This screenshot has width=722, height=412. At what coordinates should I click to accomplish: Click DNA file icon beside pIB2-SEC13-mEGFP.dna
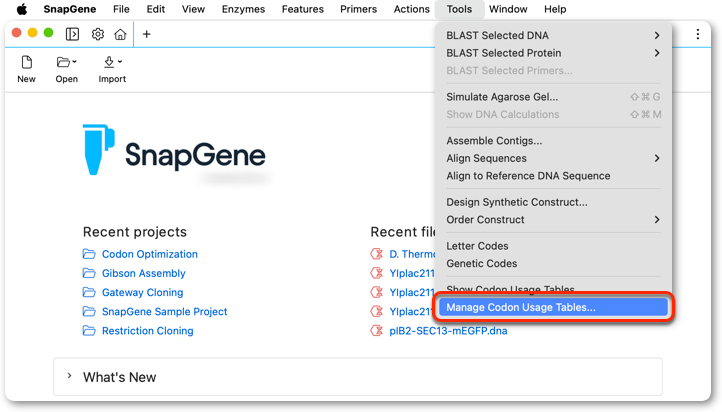pos(377,331)
